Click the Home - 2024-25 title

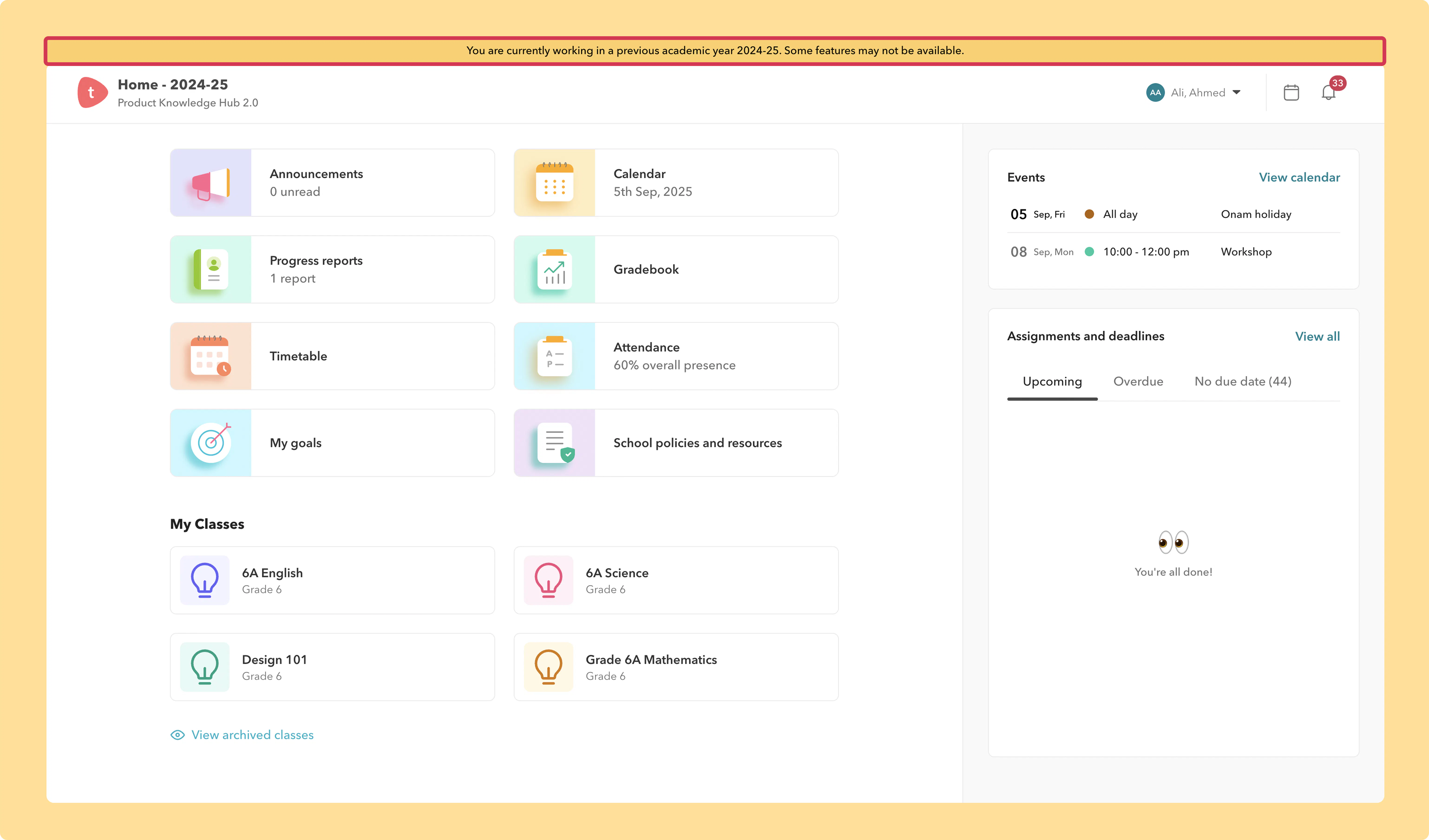tap(173, 85)
